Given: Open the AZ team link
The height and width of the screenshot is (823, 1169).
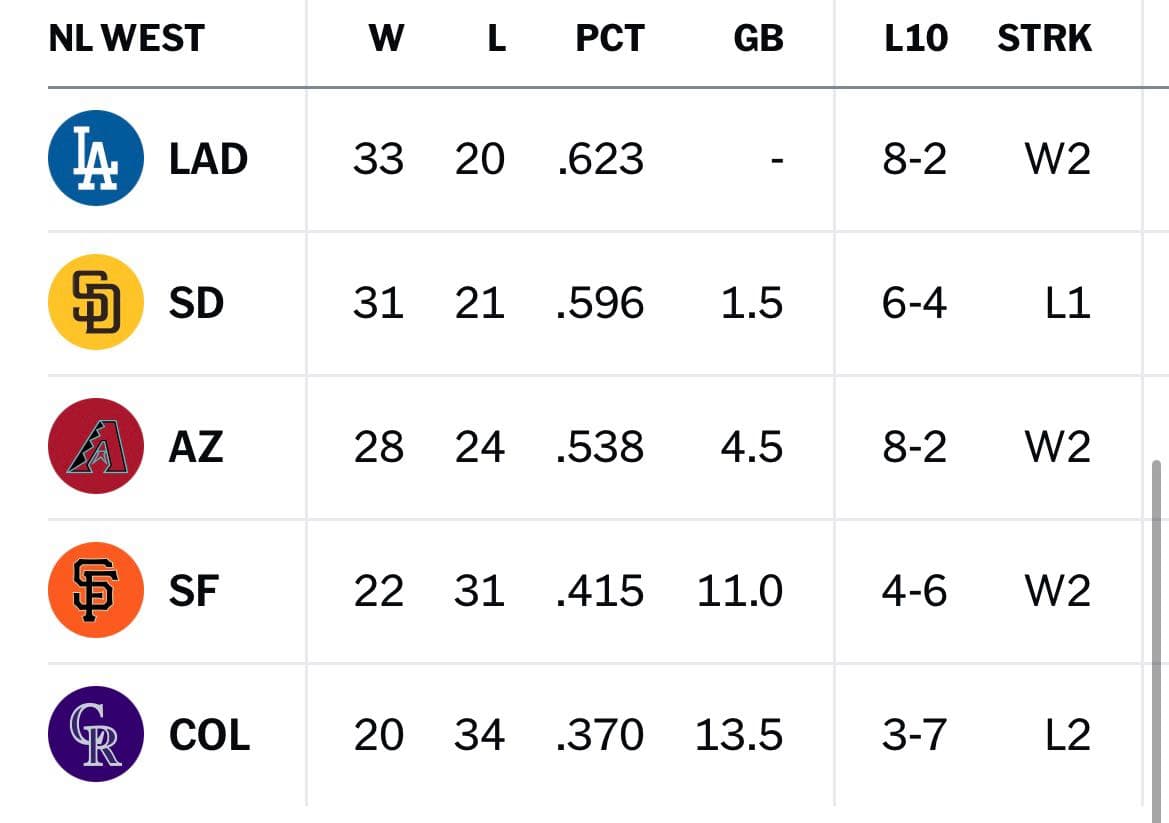Looking at the screenshot, I should tap(196, 447).
